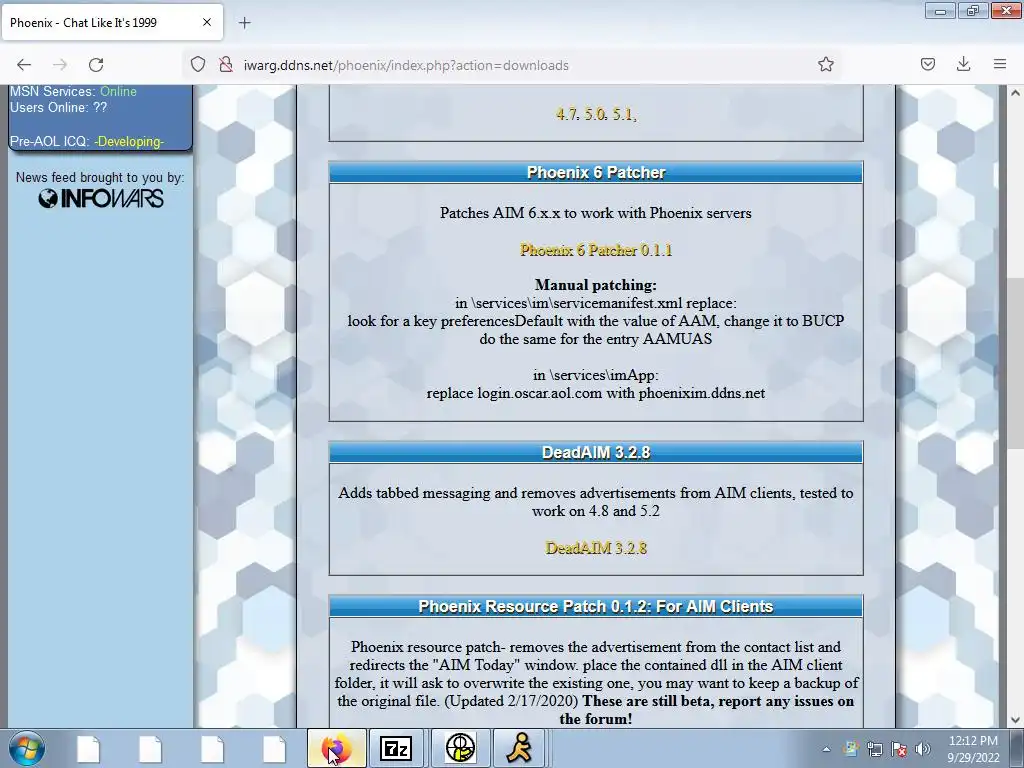1024x768 pixels.
Task: Download Phoenix 6 Patcher 0.1.1
Action: click(x=596, y=250)
